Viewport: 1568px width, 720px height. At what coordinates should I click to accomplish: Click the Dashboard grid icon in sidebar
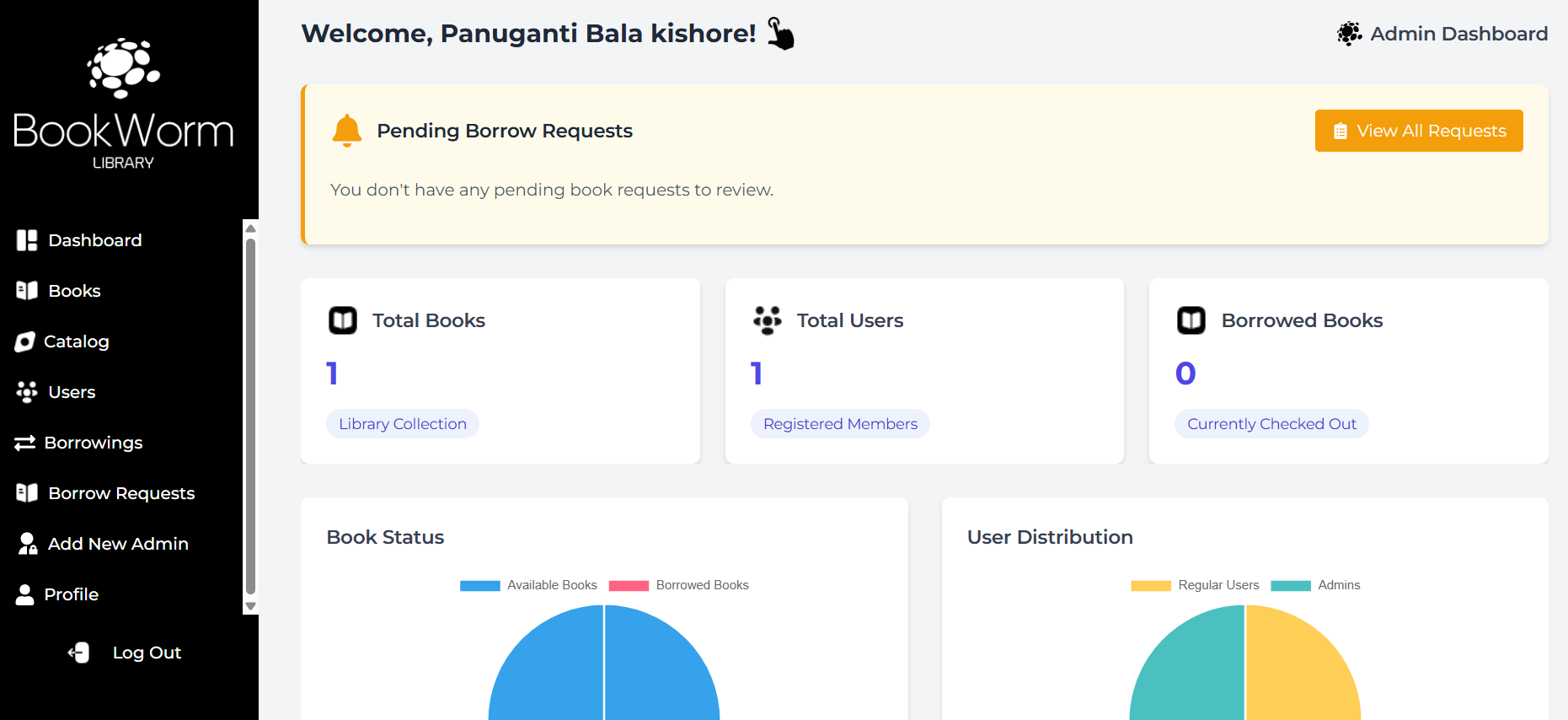click(27, 240)
